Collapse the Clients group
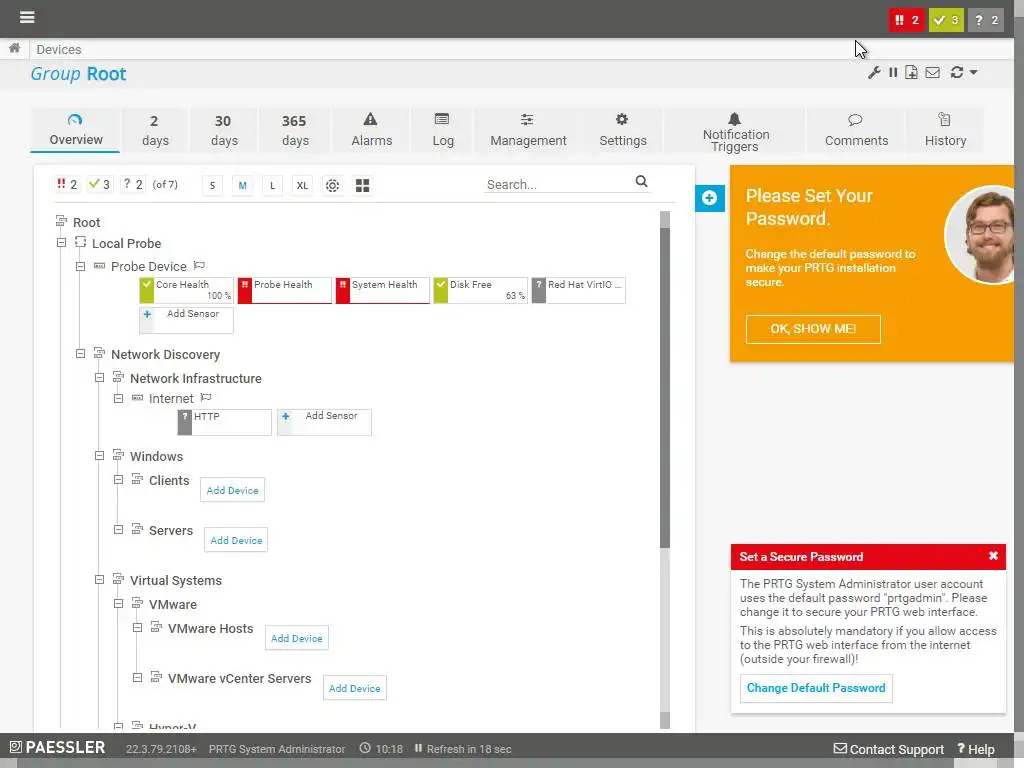1024x768 pixels. point(118,480)
